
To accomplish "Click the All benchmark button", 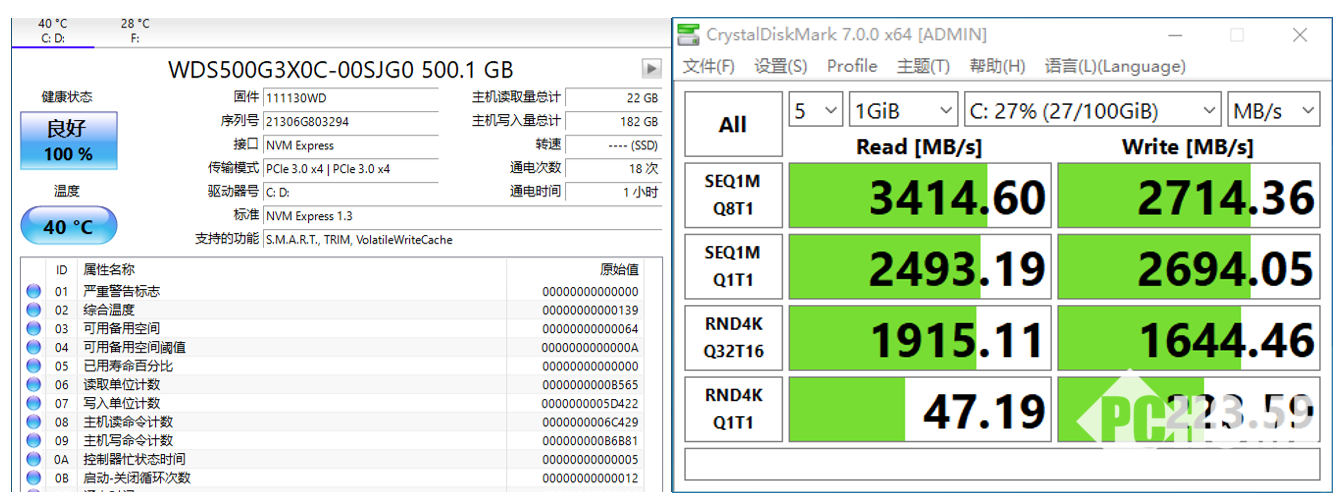I will pyautogui.click(x=733, y=124).
